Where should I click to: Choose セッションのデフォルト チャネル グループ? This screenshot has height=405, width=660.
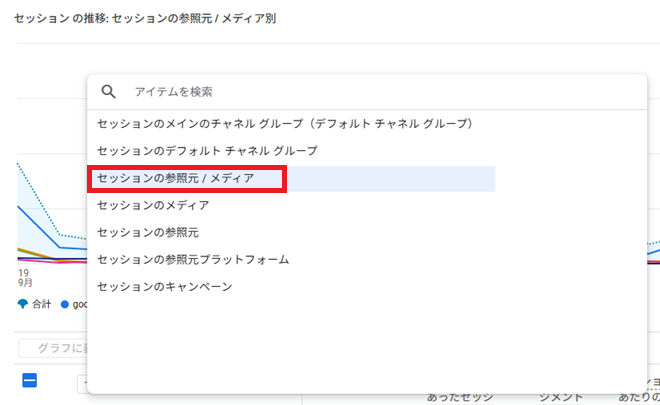(x=207, y=151)
